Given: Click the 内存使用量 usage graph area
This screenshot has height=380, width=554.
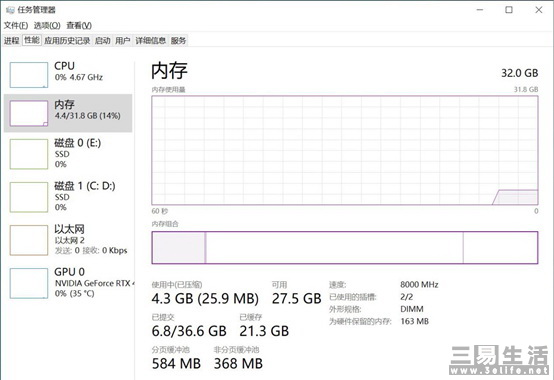Looking at the screenshot, I should (345, 150).
